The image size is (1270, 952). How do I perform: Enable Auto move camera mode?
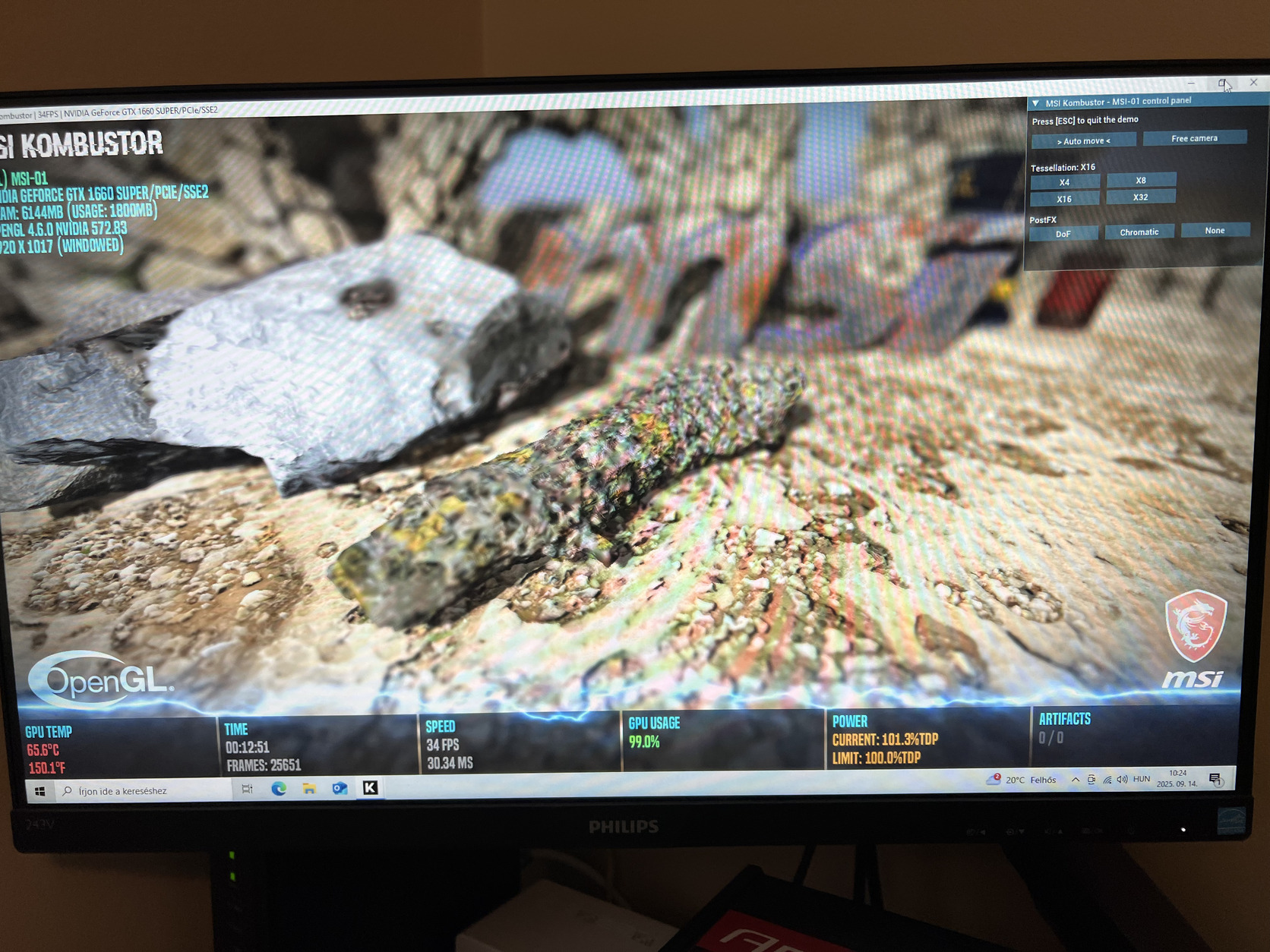tap(1083, 140)
